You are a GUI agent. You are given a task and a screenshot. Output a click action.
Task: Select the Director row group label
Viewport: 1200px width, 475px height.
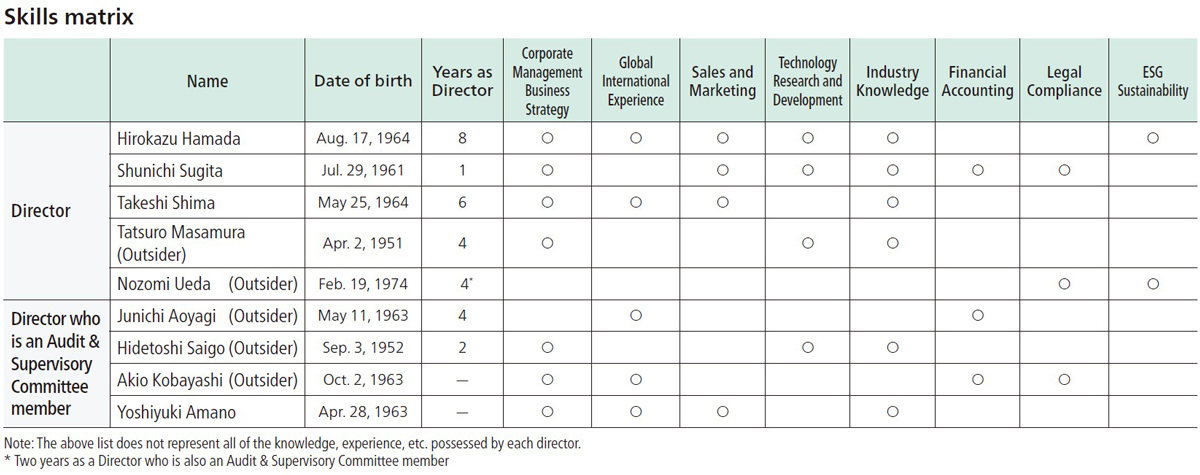tap(41, 212)
